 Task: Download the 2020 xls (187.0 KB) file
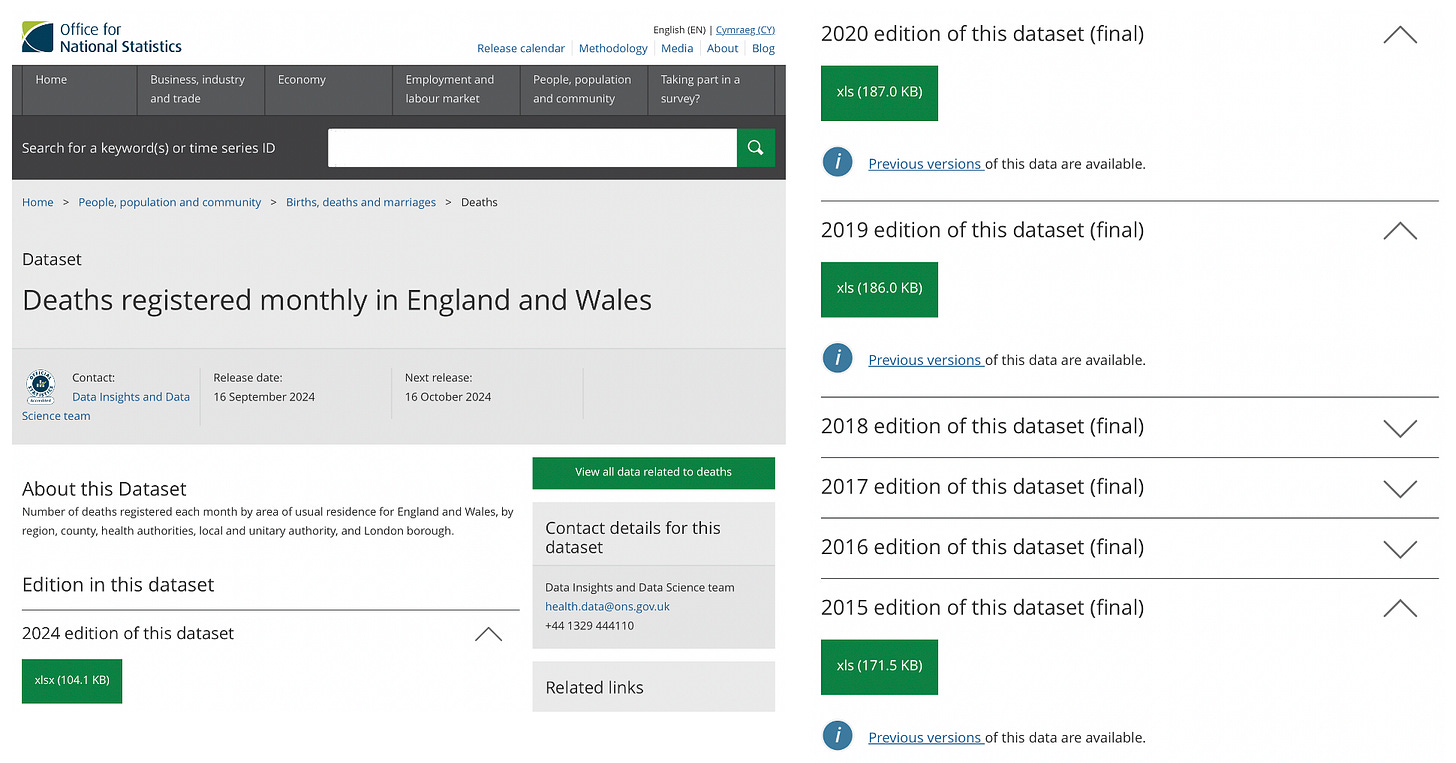pos(879,92)
